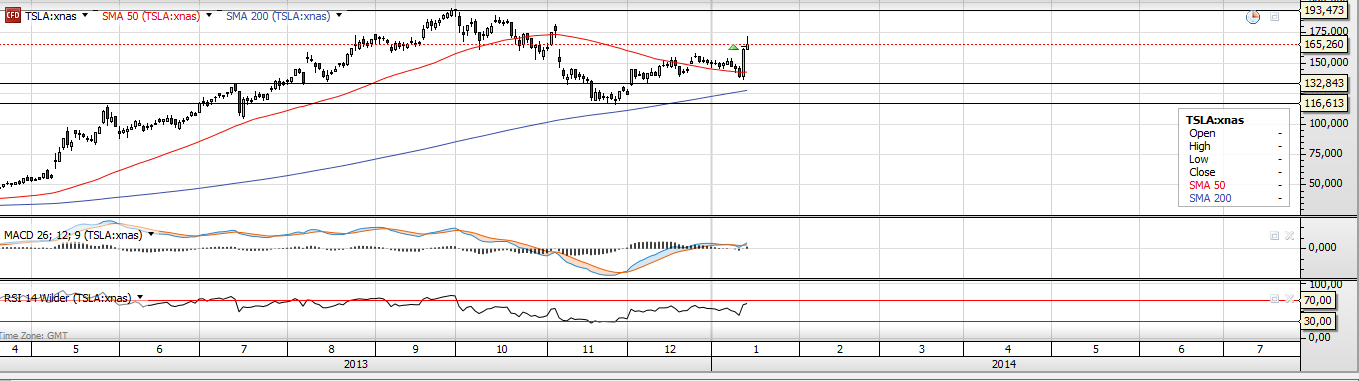
Task: Click the TSLA:xnas legend box title
Action: click(1215, 120)
